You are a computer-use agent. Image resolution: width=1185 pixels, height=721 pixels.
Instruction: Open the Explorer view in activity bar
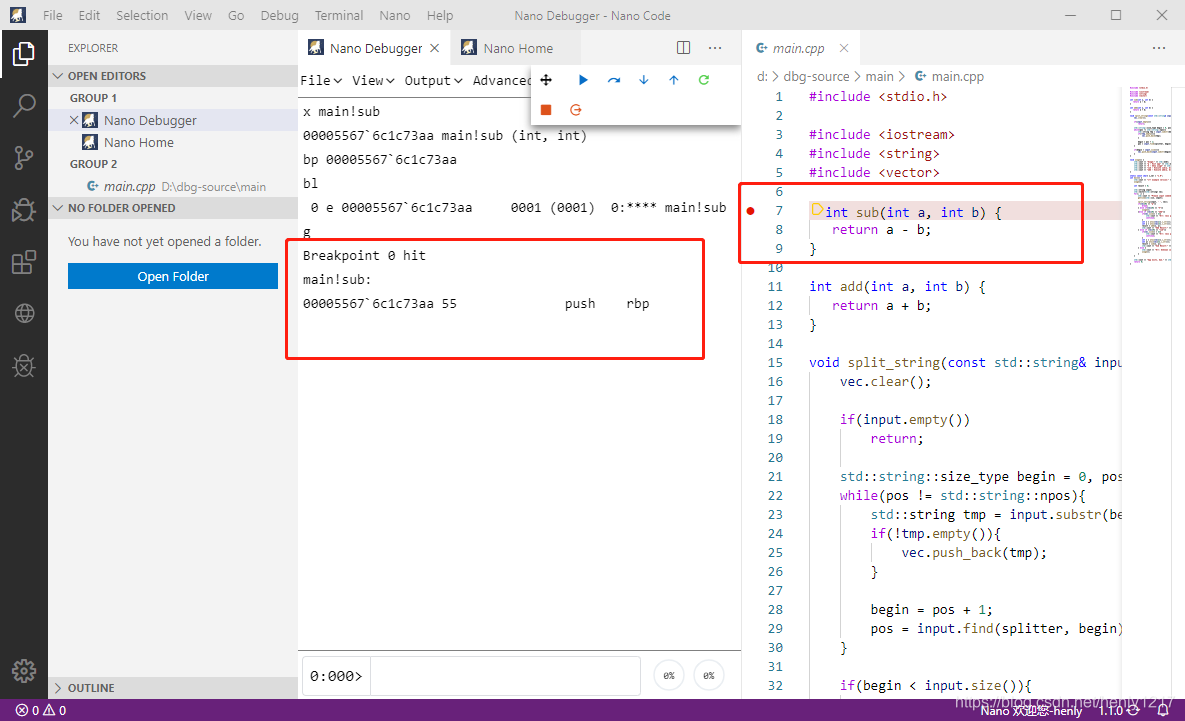click(x=23, y=54)
